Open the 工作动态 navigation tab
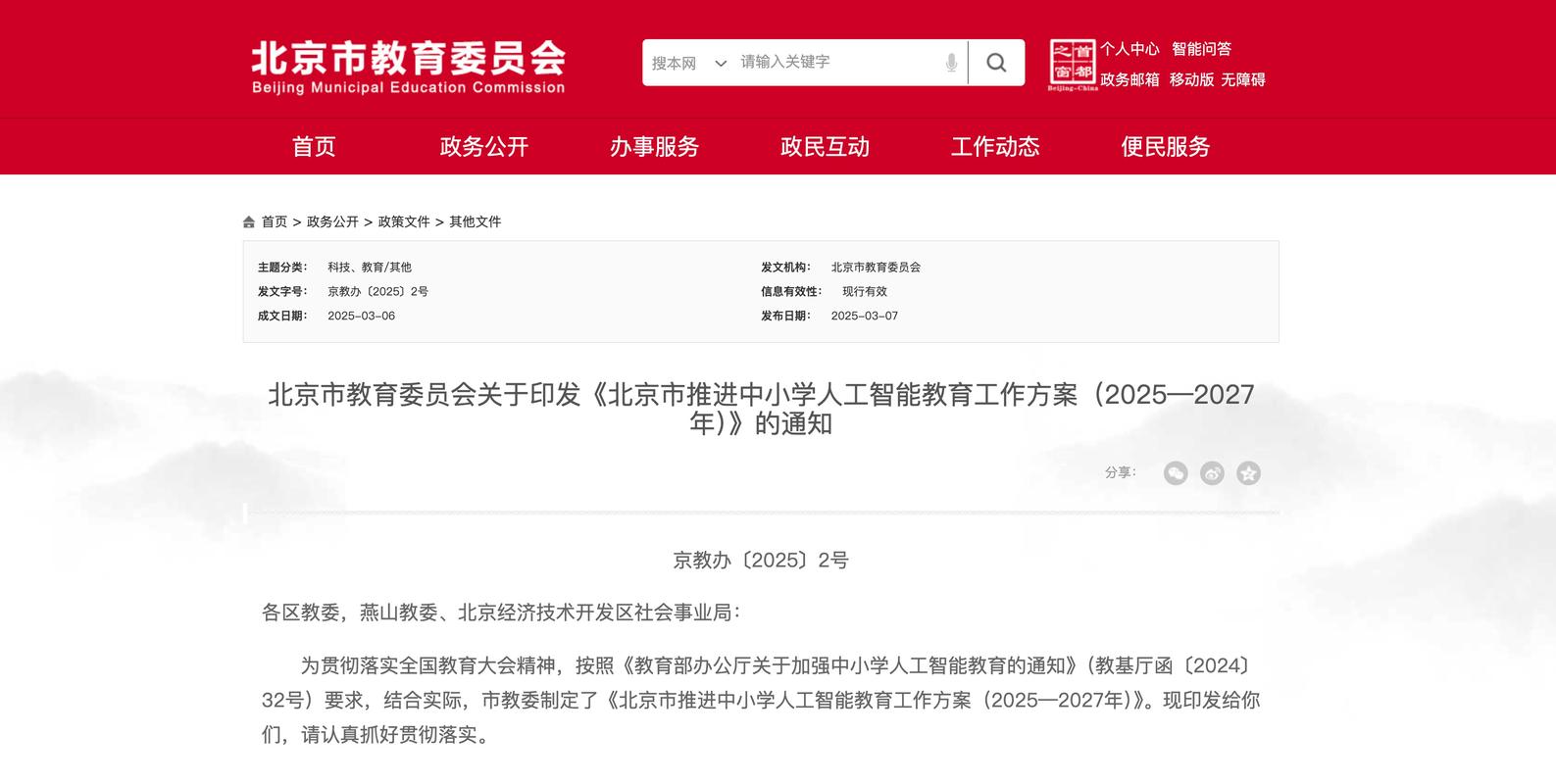The height and width of the screenshot is (784, 1556). point(995,146)
